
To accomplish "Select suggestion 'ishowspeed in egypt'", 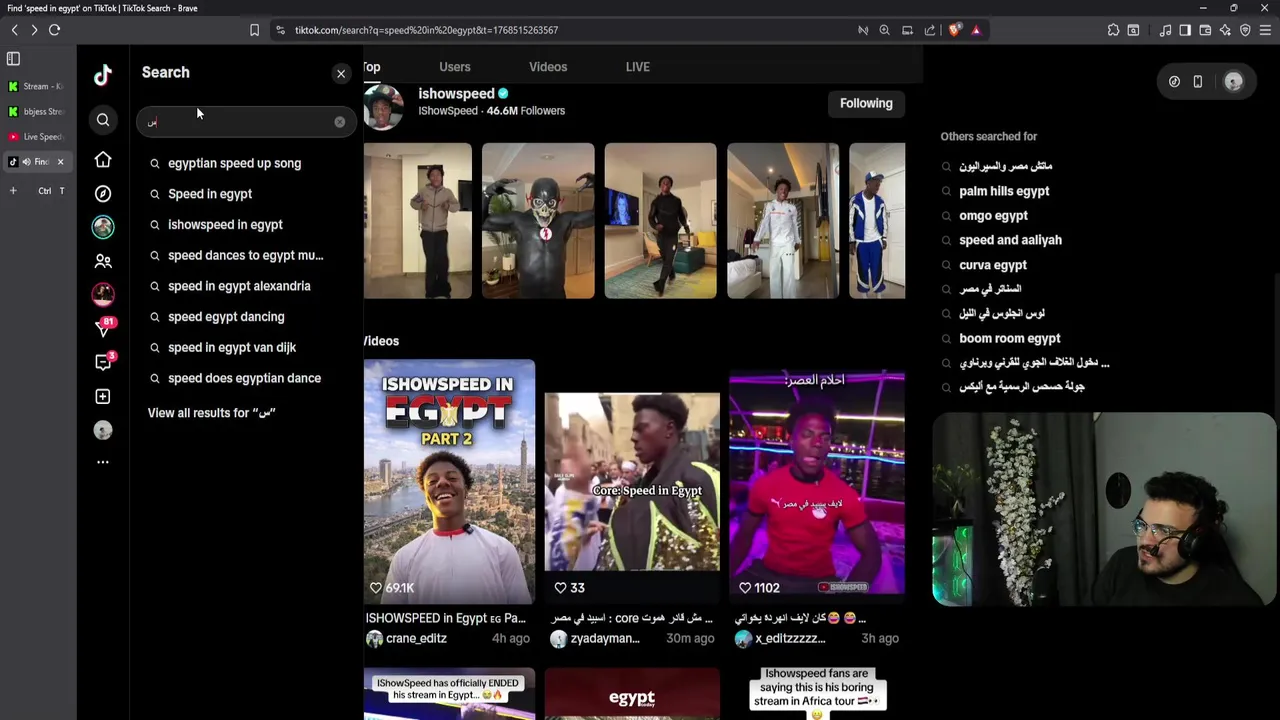I will point(225,225).
